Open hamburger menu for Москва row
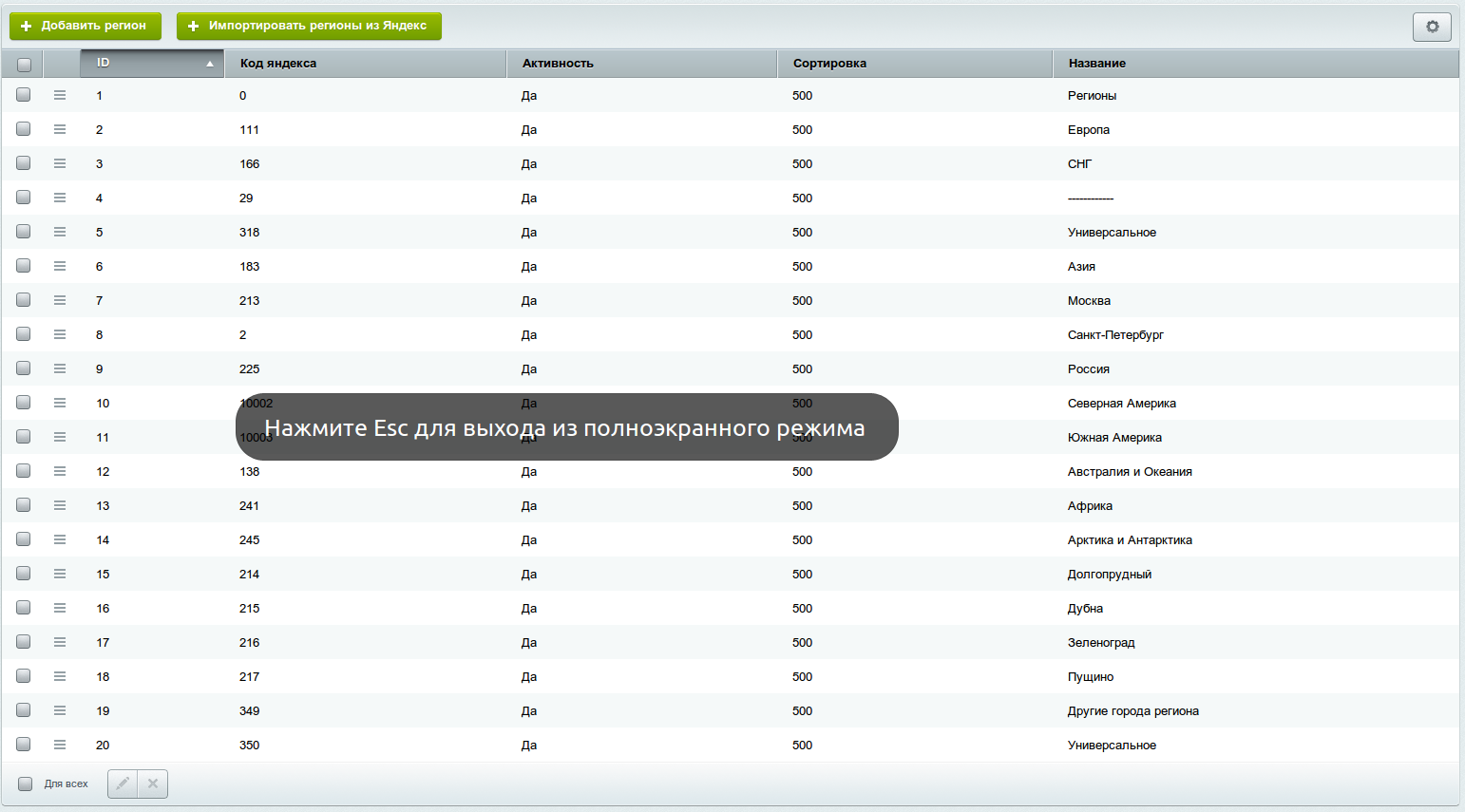 tap(60, 300)
